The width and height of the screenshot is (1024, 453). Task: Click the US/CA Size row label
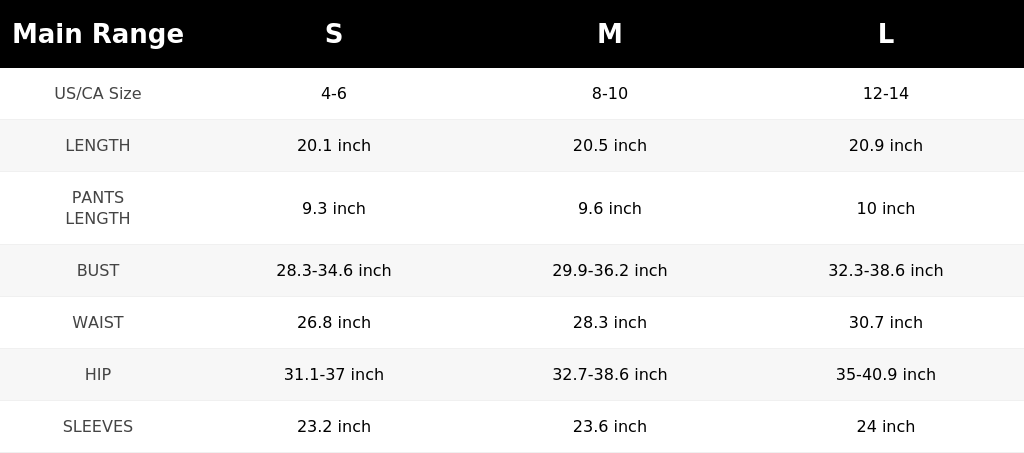click(98, 93)
